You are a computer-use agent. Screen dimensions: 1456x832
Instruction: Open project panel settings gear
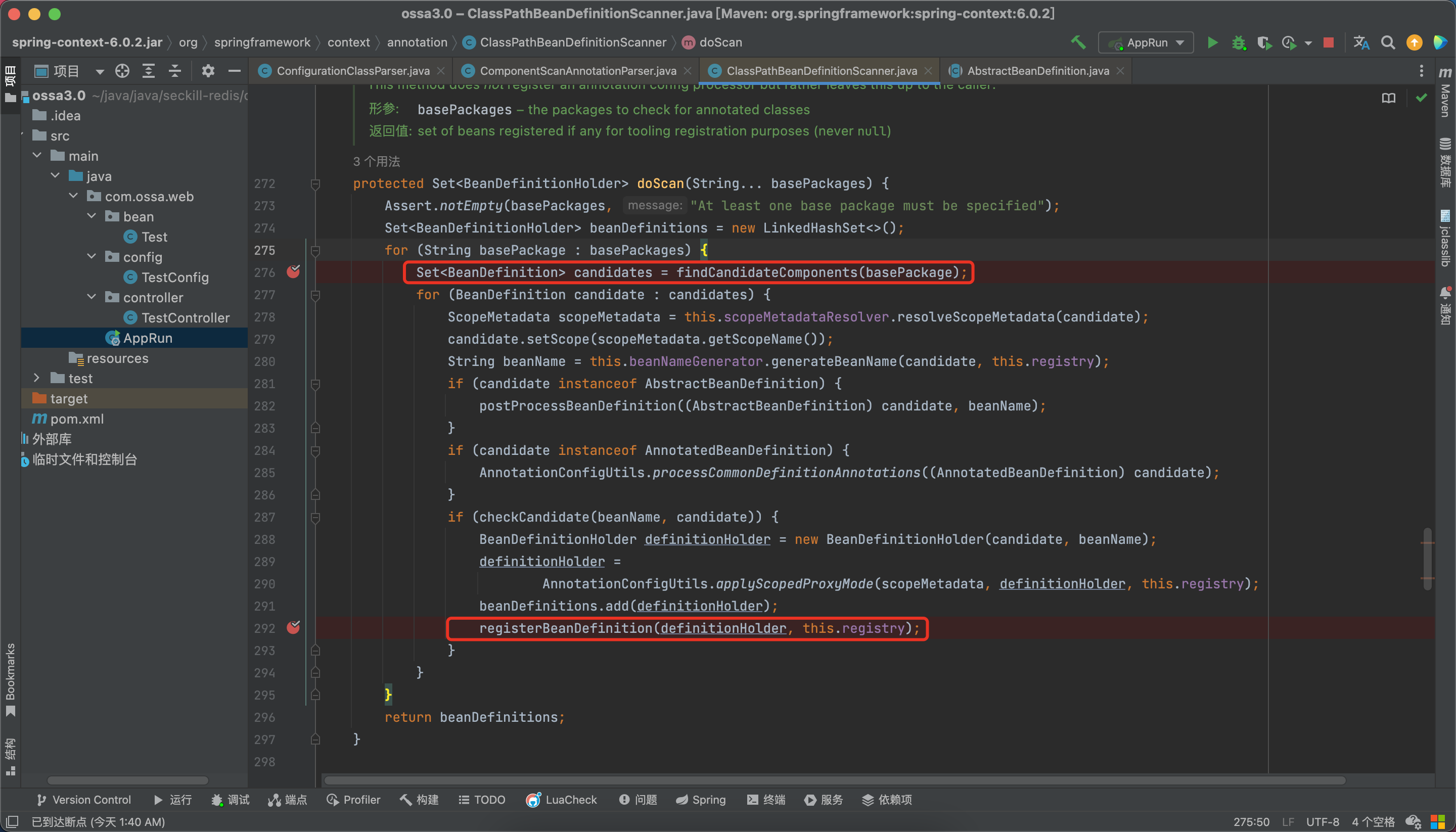(208, 71)
